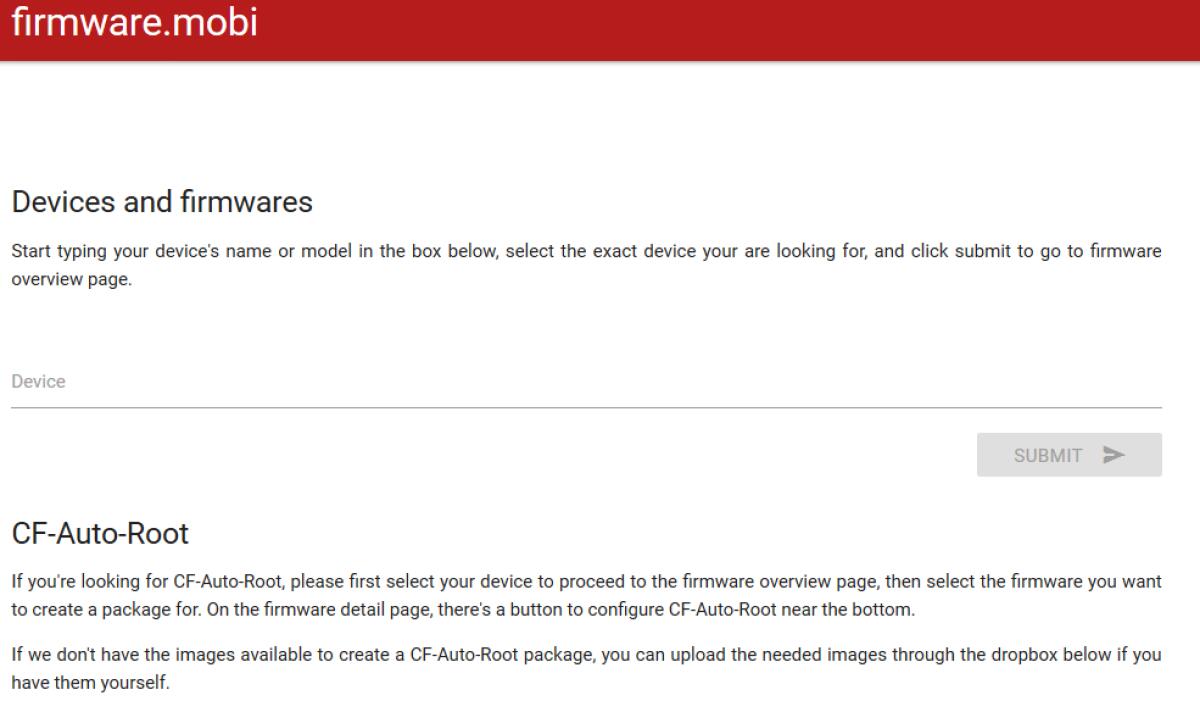1200x701 pixels.
Task: Click the "overview page." text line
Action: [x=71, y=280]
